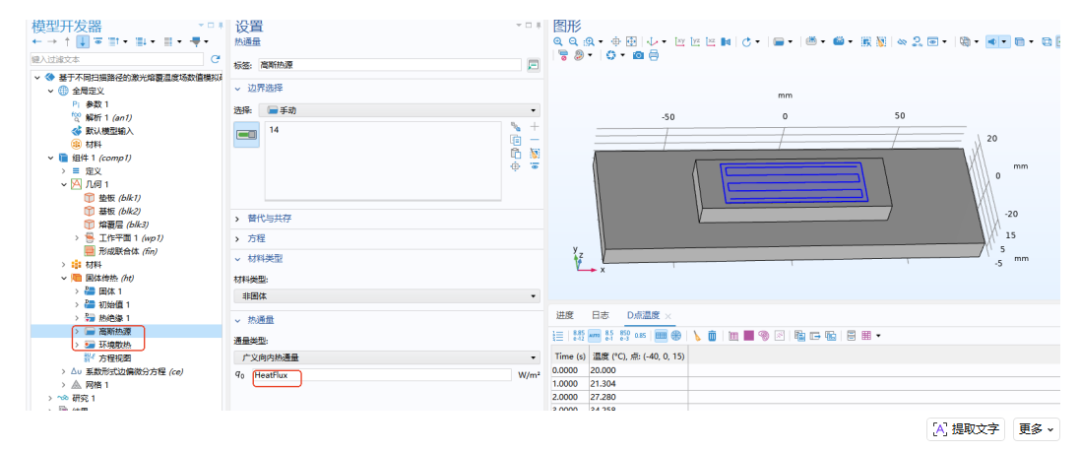Viewport: 1080px width, 452px height.
Task: Open the 选择 dropdown showing 手动
Action: point(399,110)
